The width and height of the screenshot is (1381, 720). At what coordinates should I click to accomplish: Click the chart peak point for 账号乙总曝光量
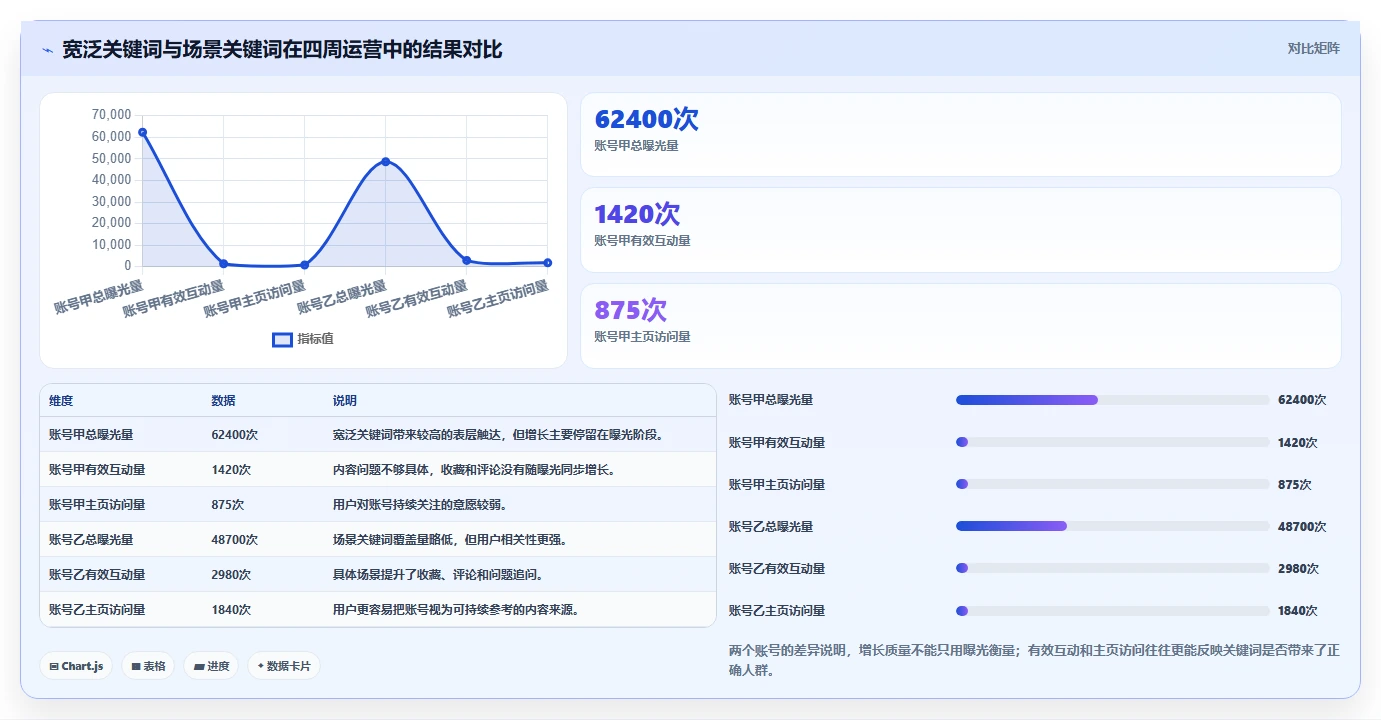(386, 161)
